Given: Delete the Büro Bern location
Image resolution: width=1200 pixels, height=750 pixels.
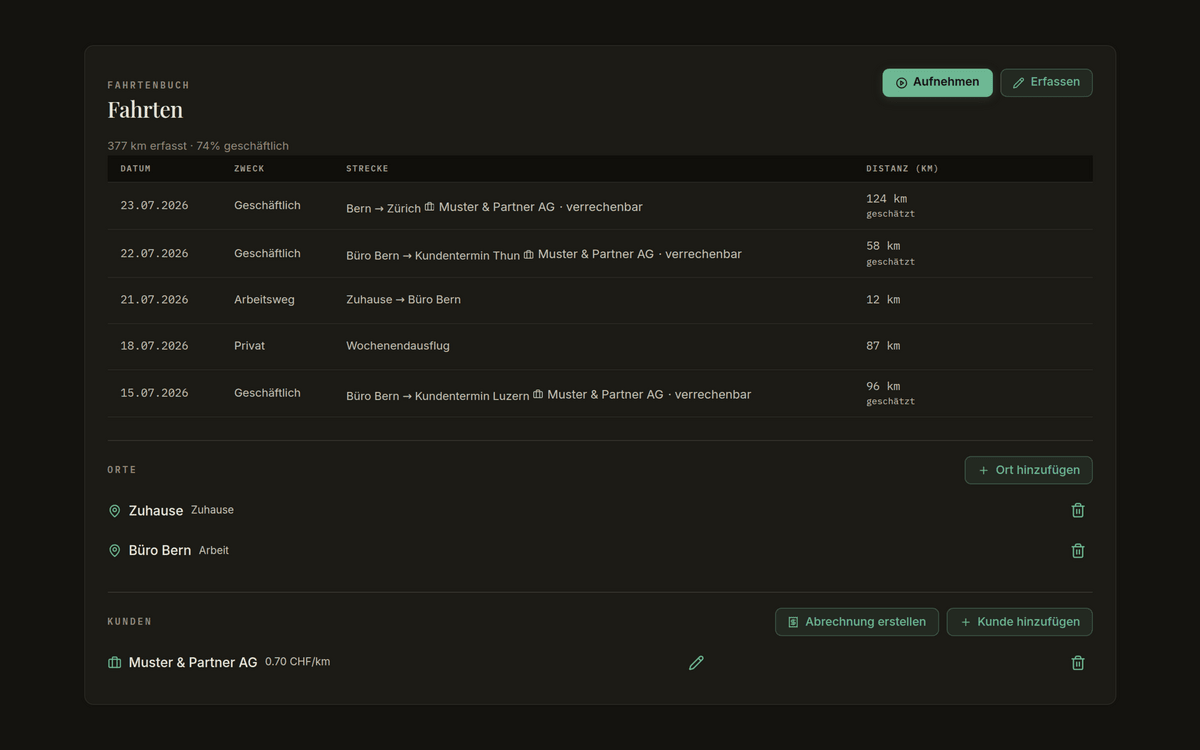Looking at the screenshot, I should (1078, 551).
